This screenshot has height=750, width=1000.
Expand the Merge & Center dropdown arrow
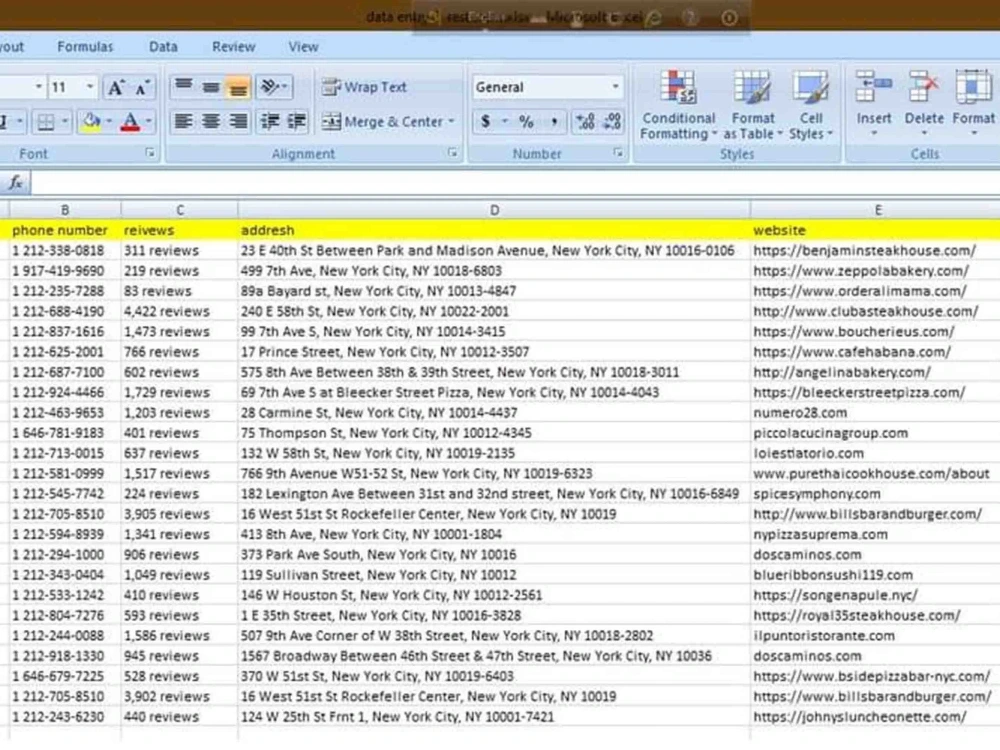[452, 121]
